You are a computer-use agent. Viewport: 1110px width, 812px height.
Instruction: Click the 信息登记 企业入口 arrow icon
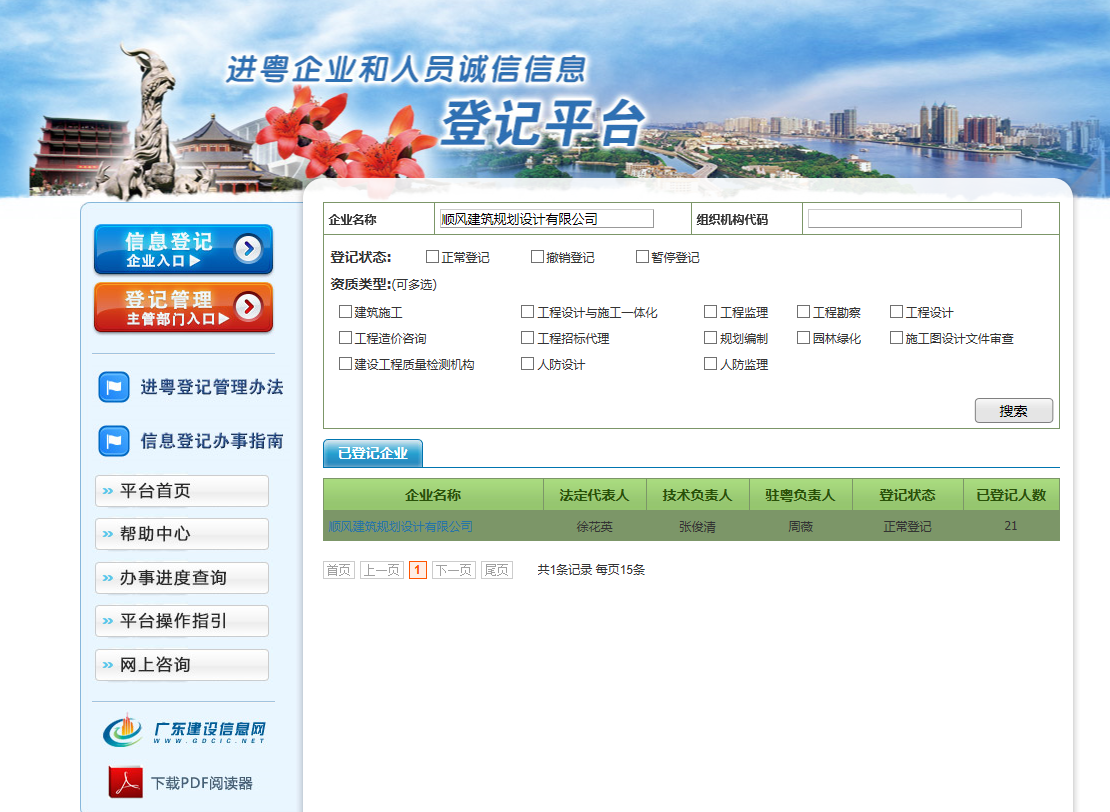pyautogui.click(x=248, y=249)
